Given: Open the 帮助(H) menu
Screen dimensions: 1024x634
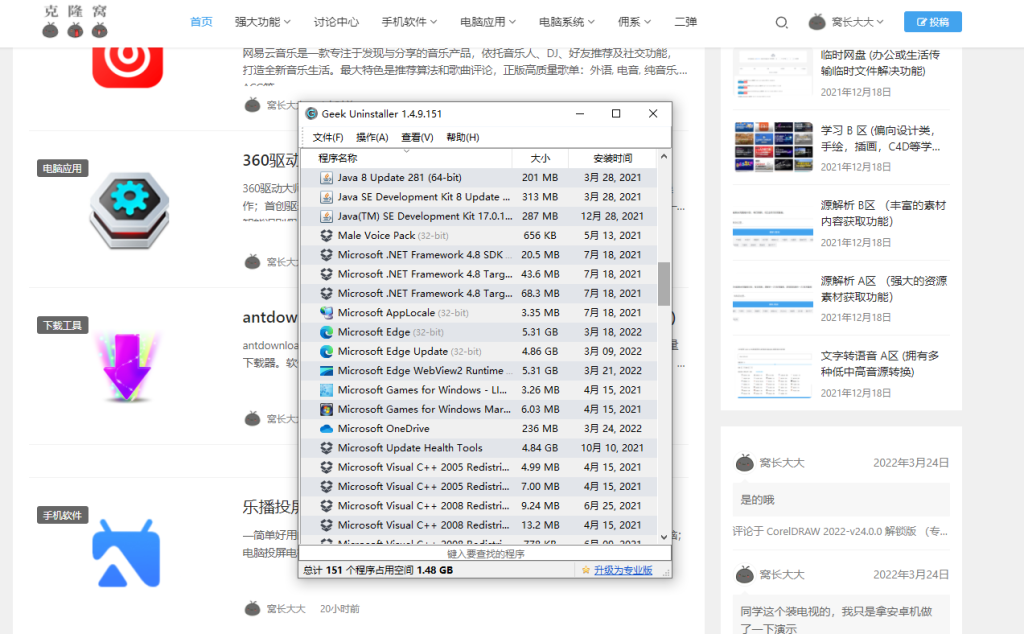Looking at the screenshot, I should 462,137.
